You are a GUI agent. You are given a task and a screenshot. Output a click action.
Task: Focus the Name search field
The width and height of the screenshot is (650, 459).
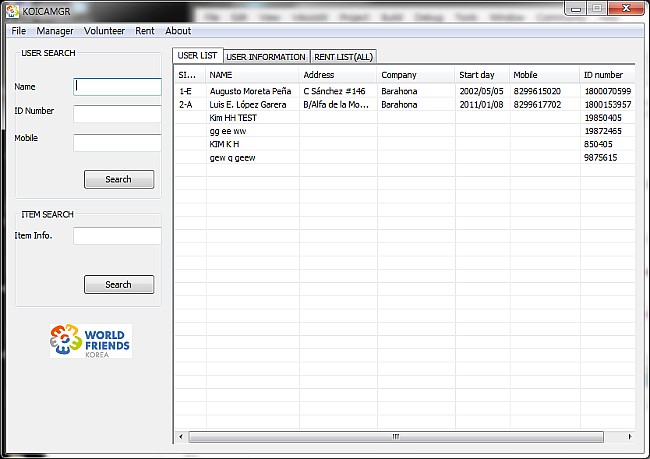[x=117, y=87]
